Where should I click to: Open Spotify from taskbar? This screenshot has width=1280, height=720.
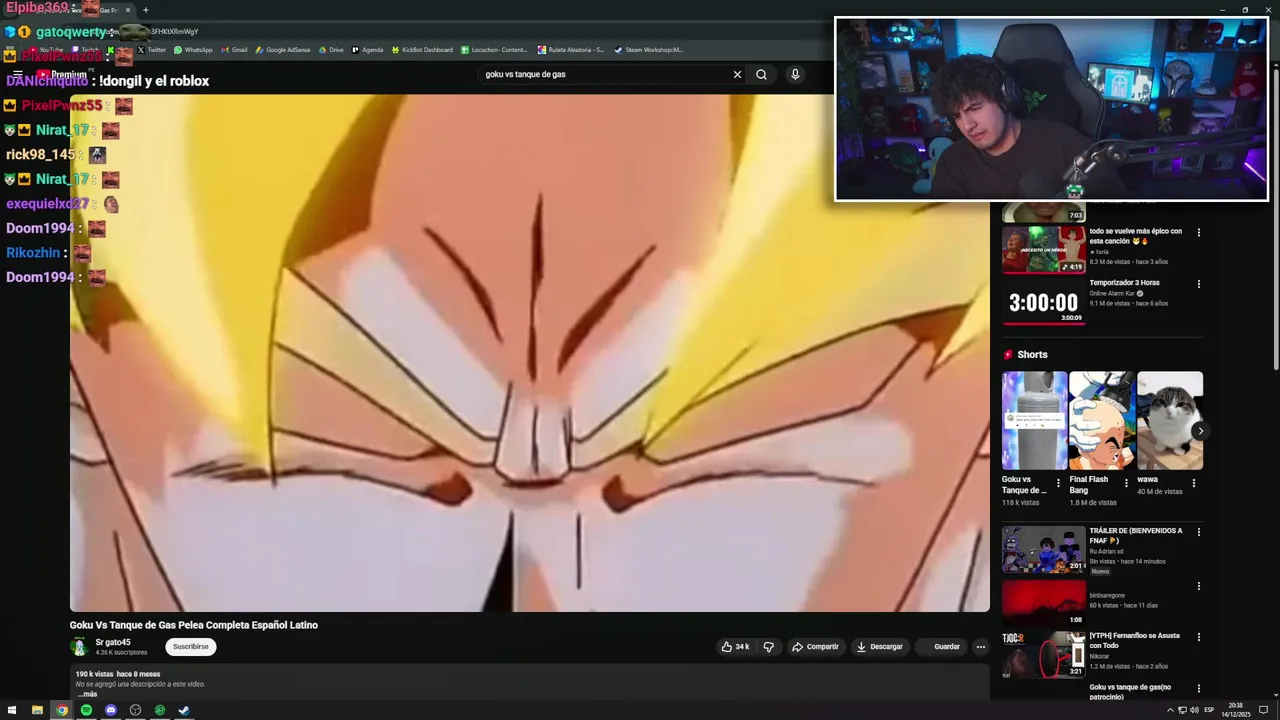tap(86, 710)
